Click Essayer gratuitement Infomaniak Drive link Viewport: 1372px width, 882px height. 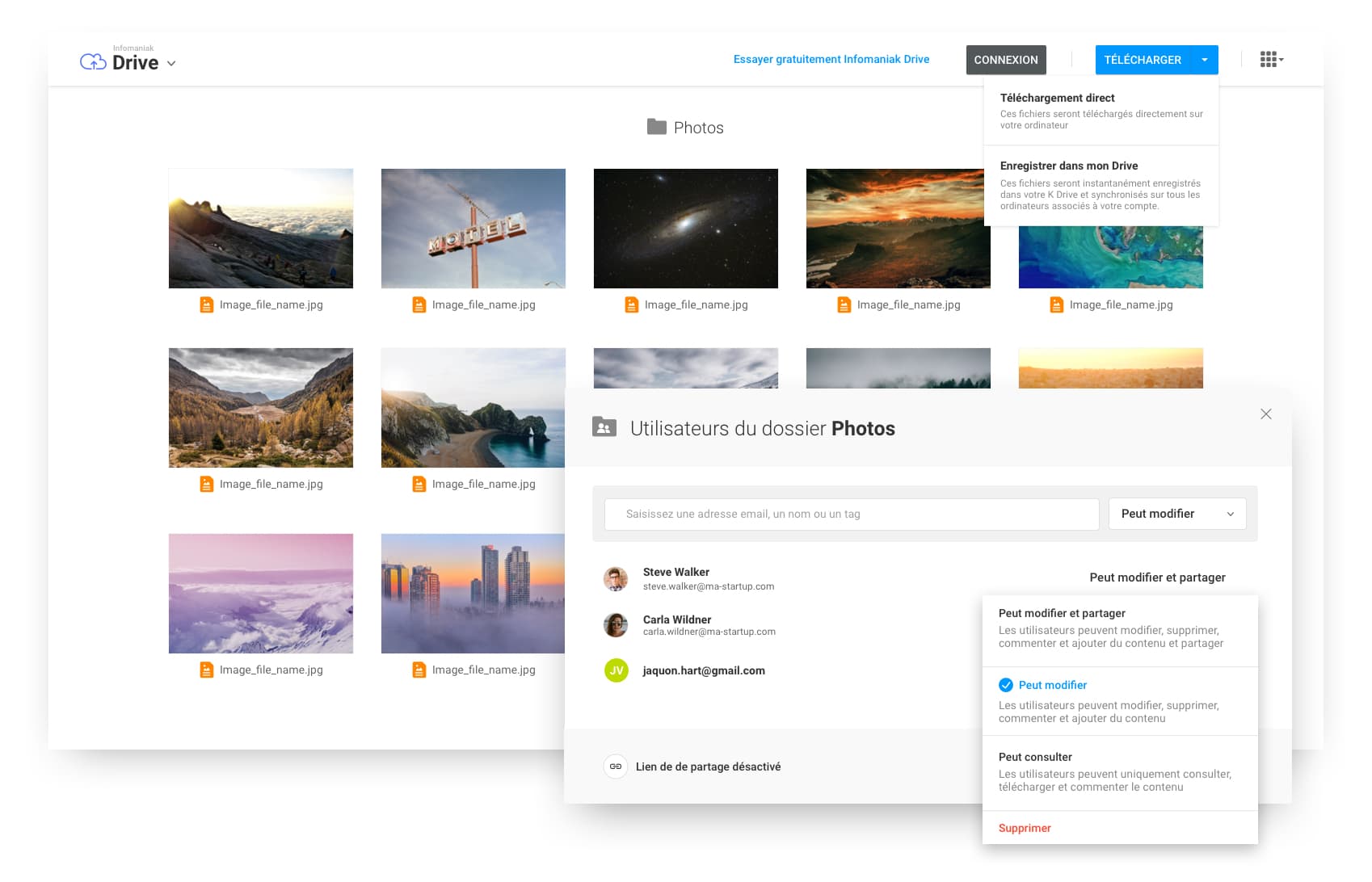tap(831, 59)
